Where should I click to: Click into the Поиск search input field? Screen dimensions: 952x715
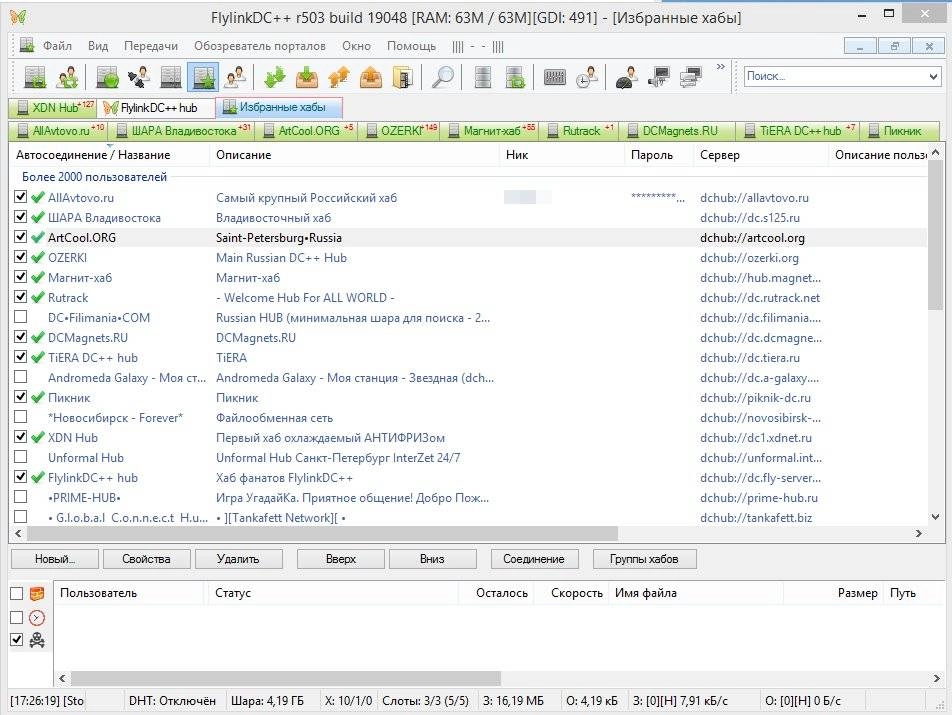(x=835, y=76)
